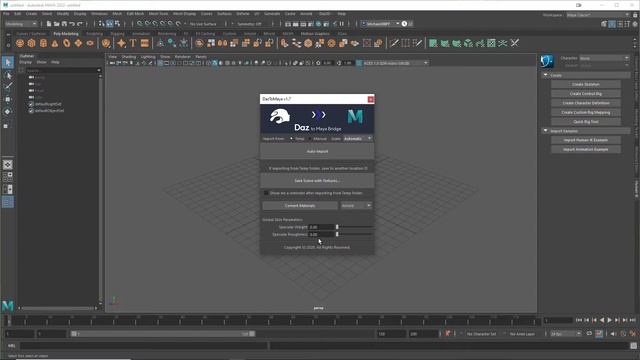Viewport: 640px width, 360px height.
Task: Click the Quick Rig Tool button
Action: click(586, 122)
